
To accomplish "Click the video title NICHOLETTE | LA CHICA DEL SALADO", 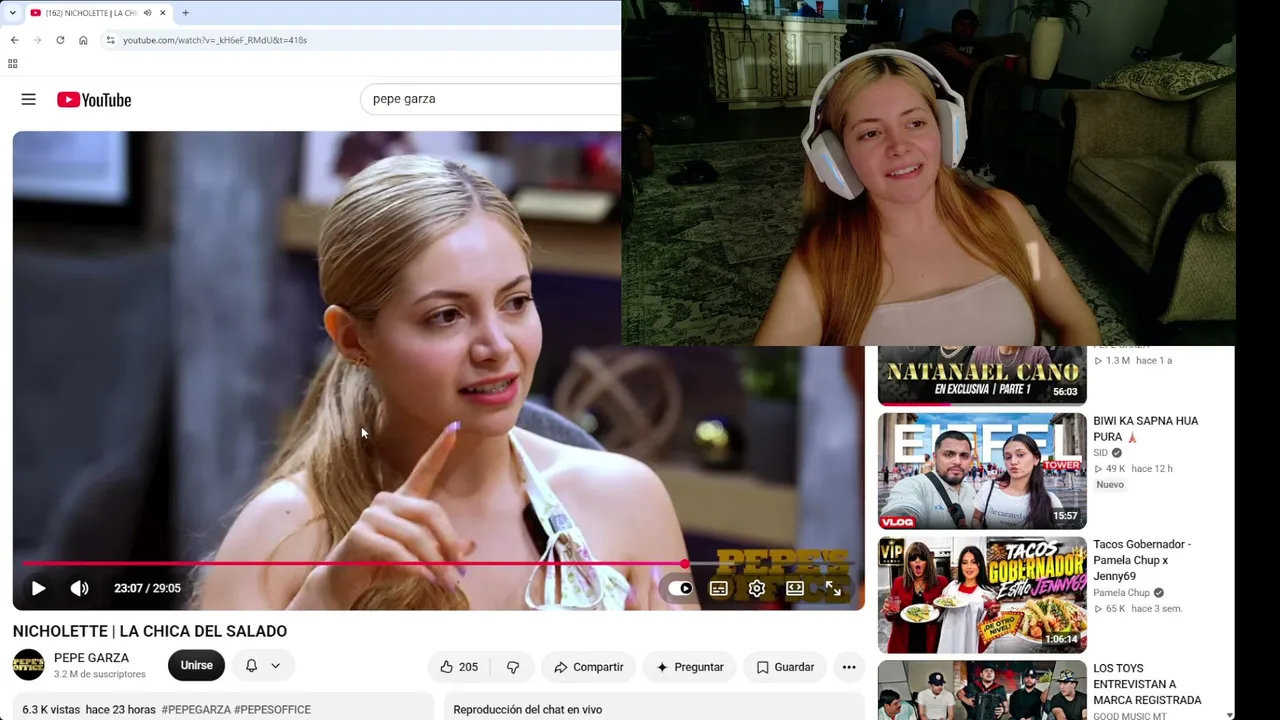I will coord(150,631).
